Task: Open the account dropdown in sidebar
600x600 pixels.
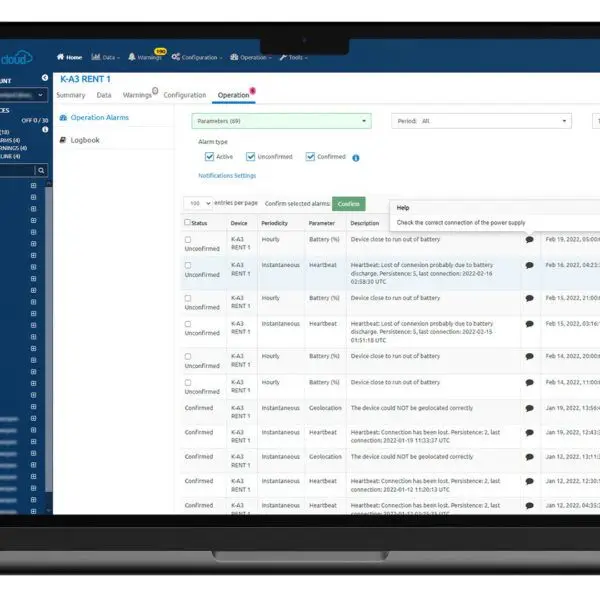Action: [24, 95]
